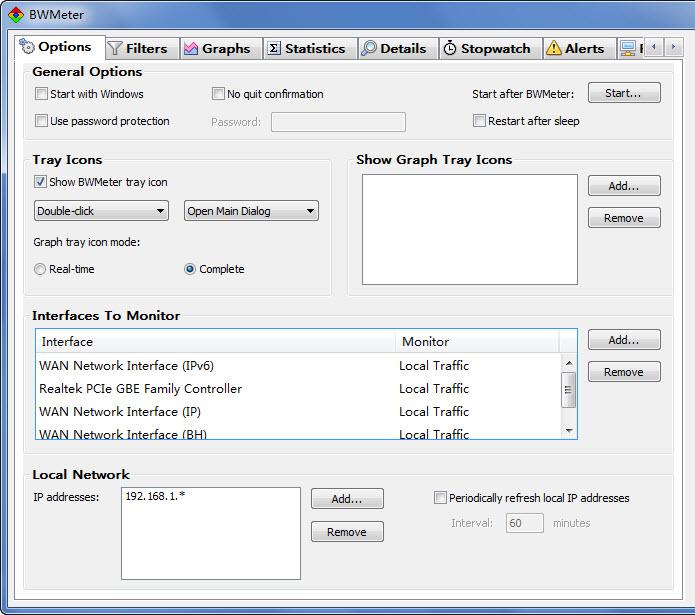Select the Real-time radio button
Viewport: 695px width, 615px height.
click(40, 269)
